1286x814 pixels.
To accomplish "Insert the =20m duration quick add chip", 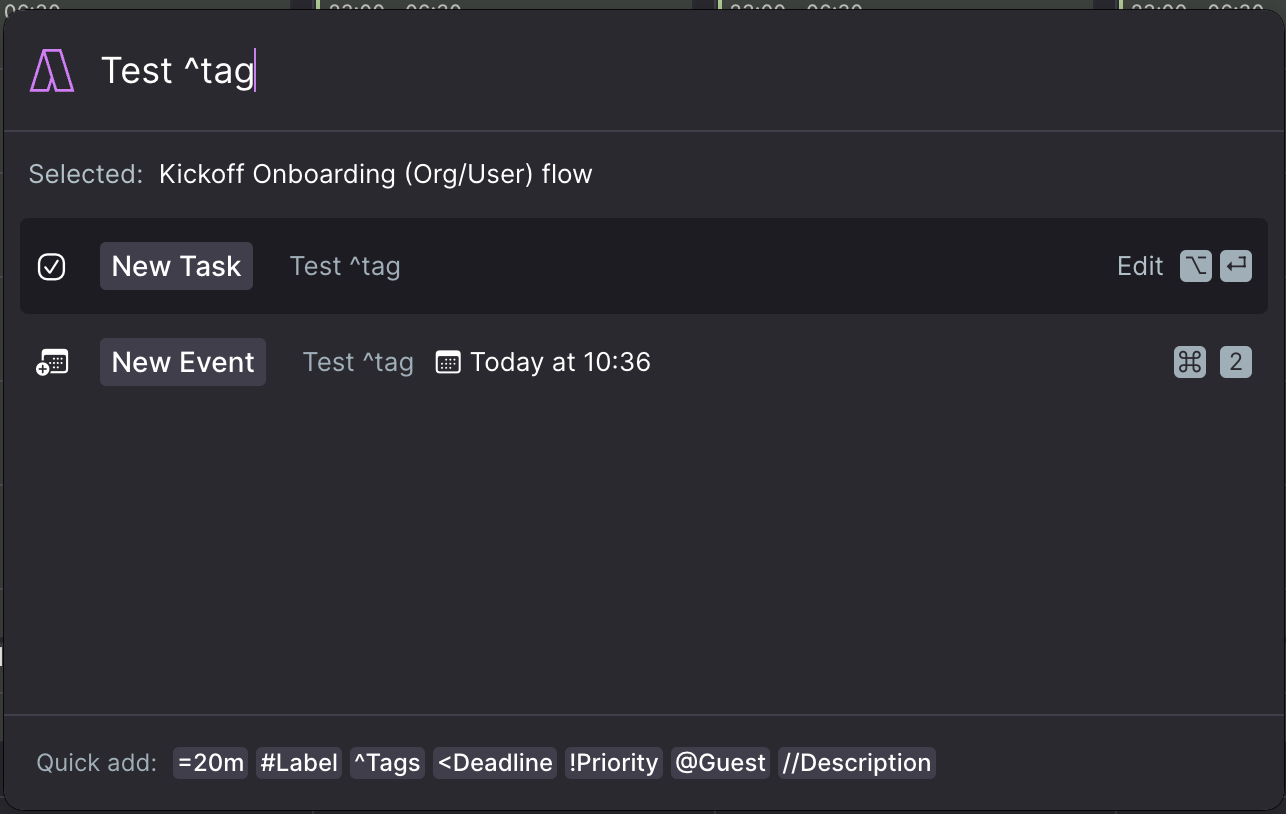I will (x=211, y=763).
